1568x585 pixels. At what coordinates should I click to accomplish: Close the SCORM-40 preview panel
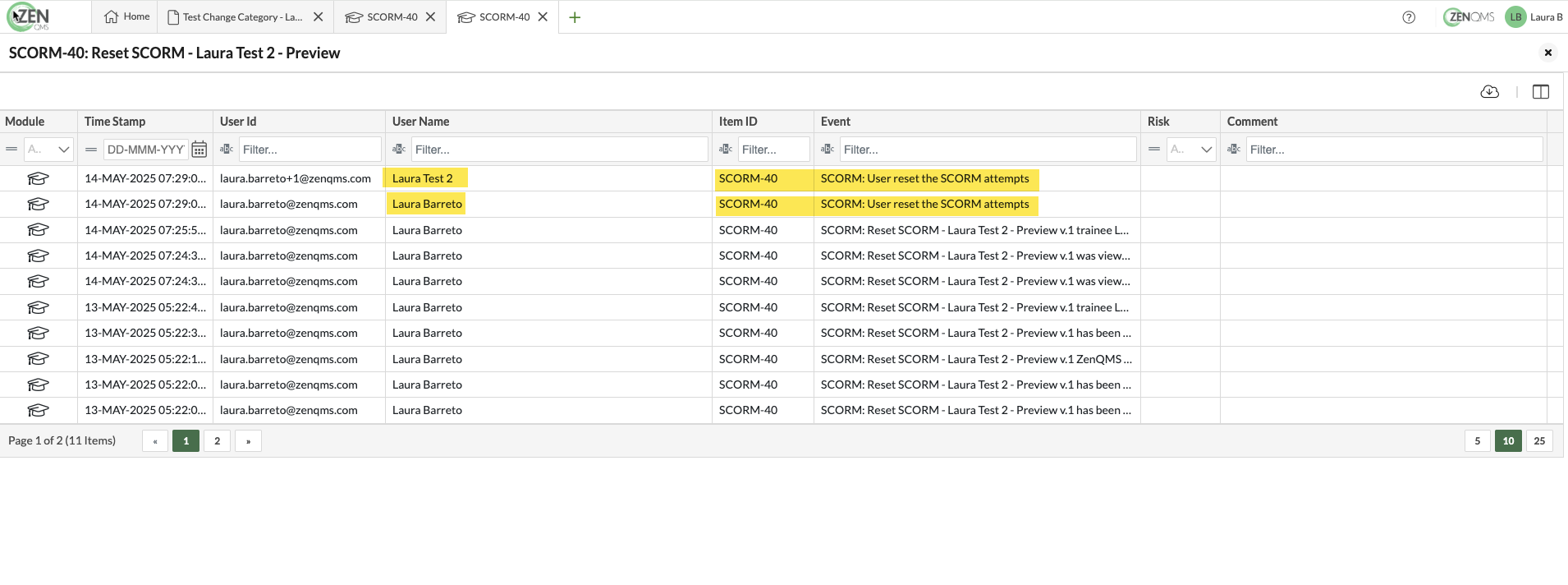[x=1547, y=53]
